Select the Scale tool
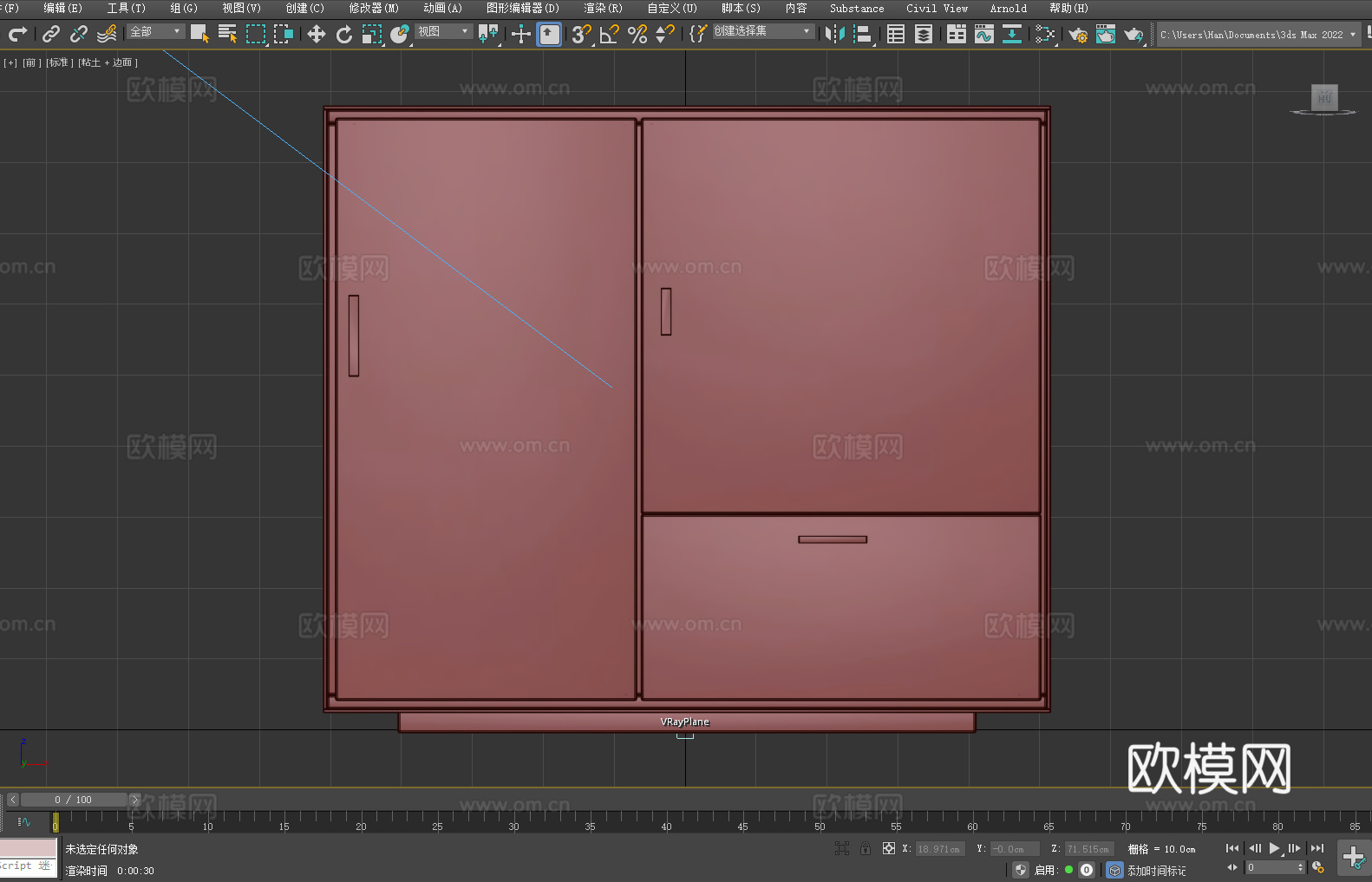1372x882 pixels. coord(372,34)
